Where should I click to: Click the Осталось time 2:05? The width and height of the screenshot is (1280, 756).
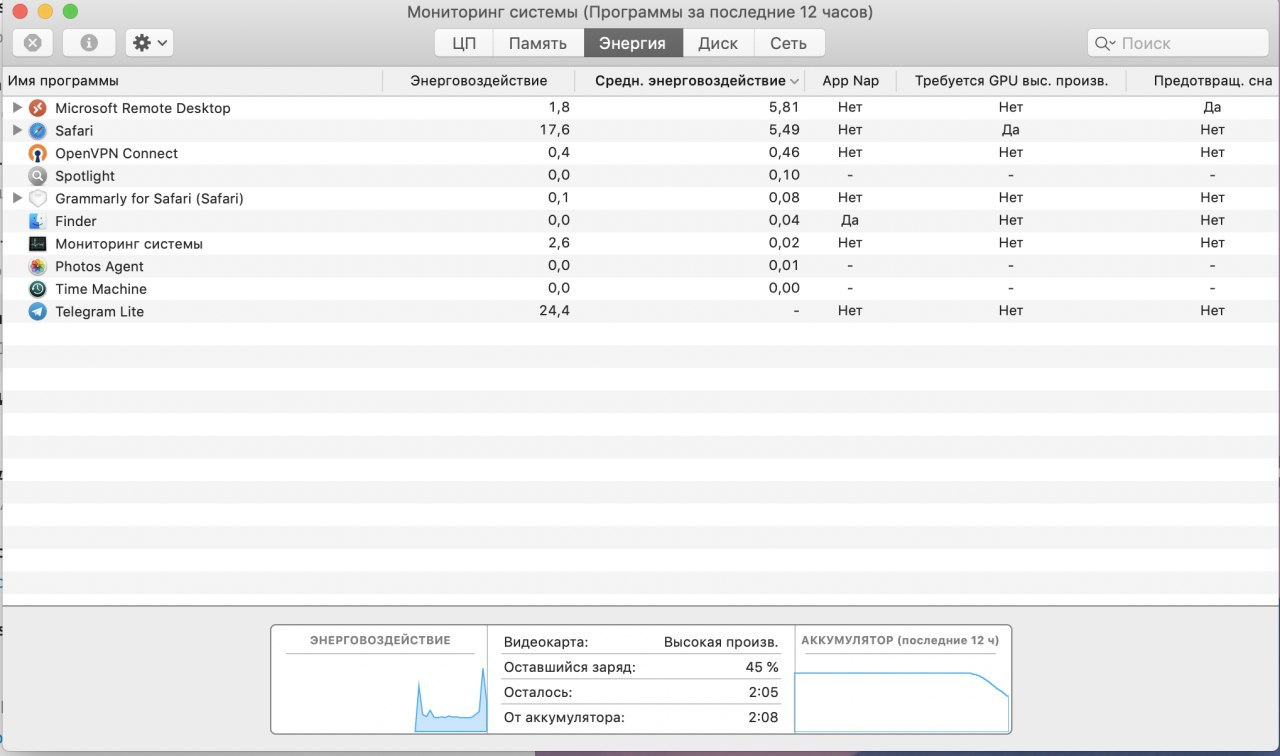click(763, 692)
